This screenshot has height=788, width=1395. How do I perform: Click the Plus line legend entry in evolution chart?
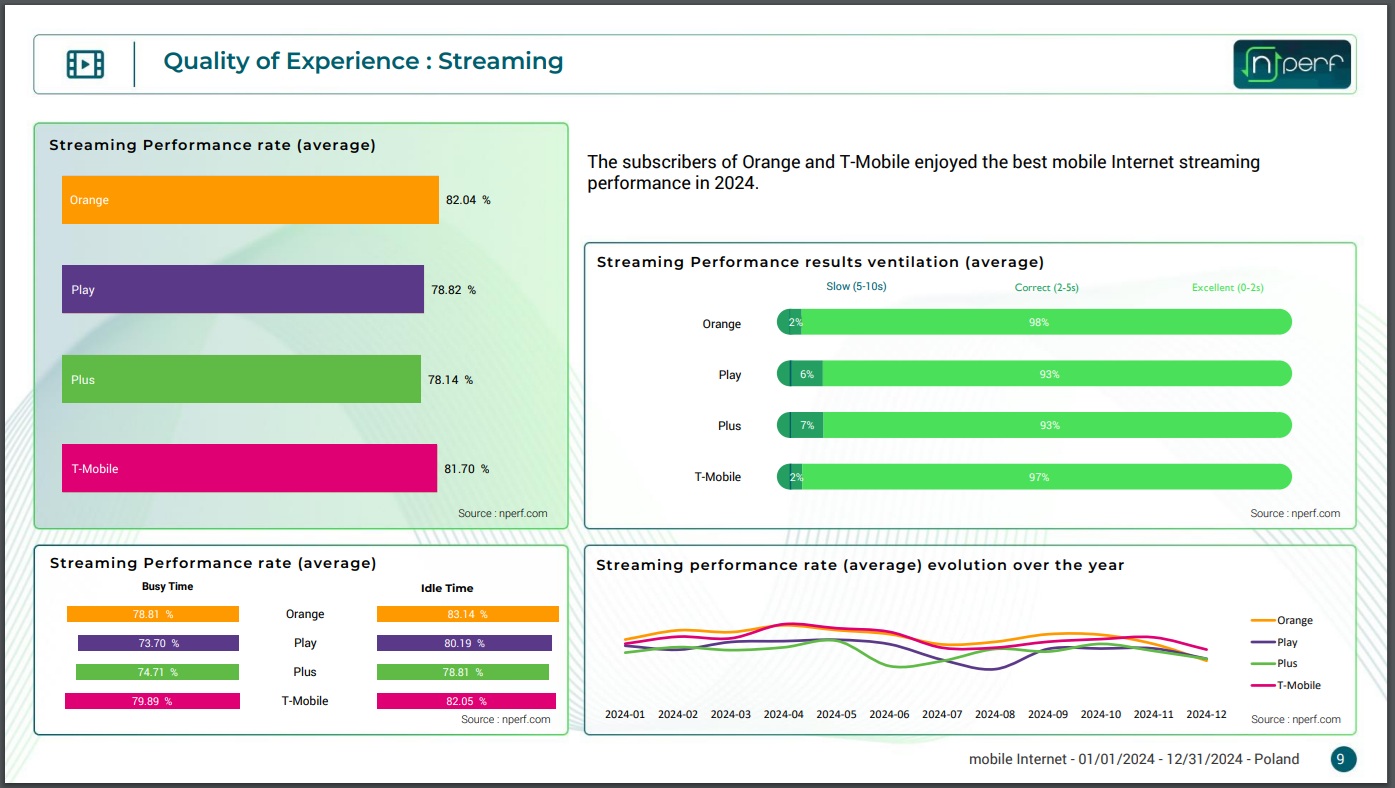1275,663
